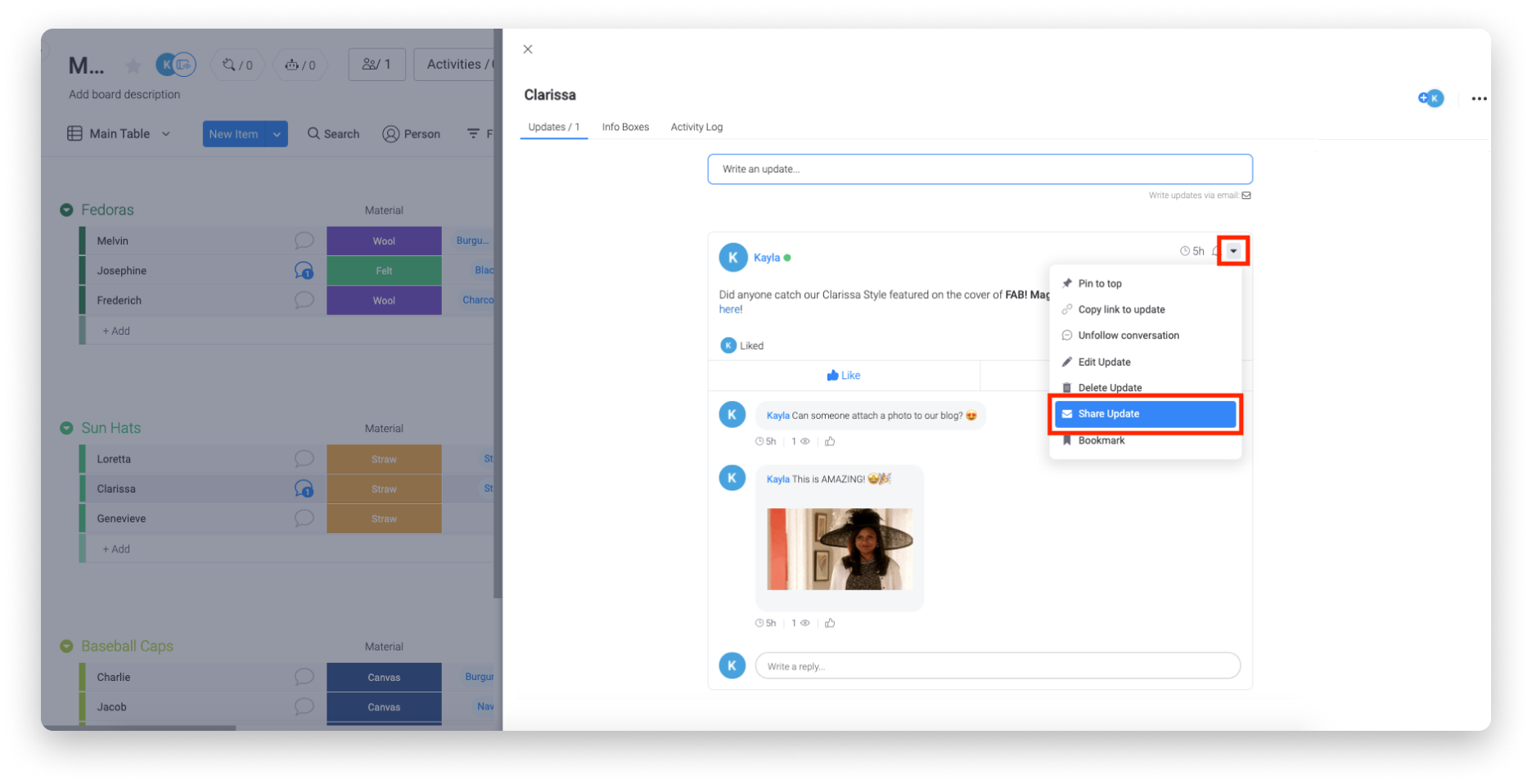Select Unfollow conversation
The width and height of the screenshot is (1532, 784).
click(1145, 336)
